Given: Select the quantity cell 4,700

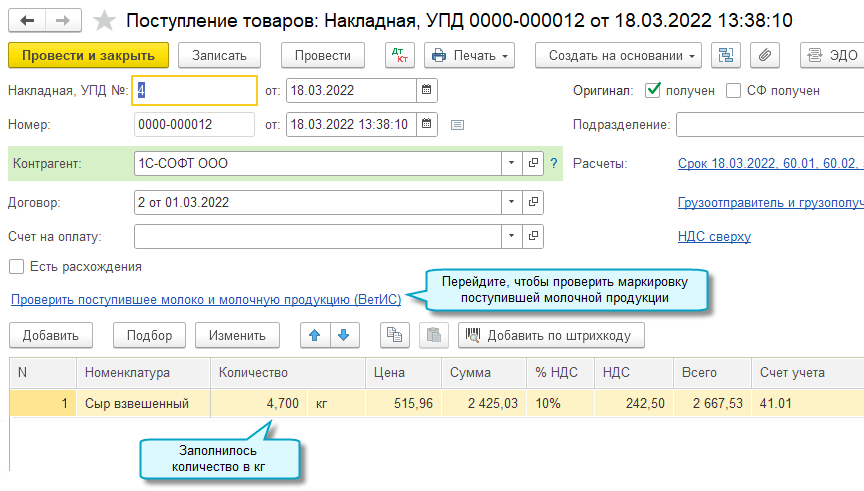Looking at the screenshot, I should pyautogui.click(x=259, y=403).
